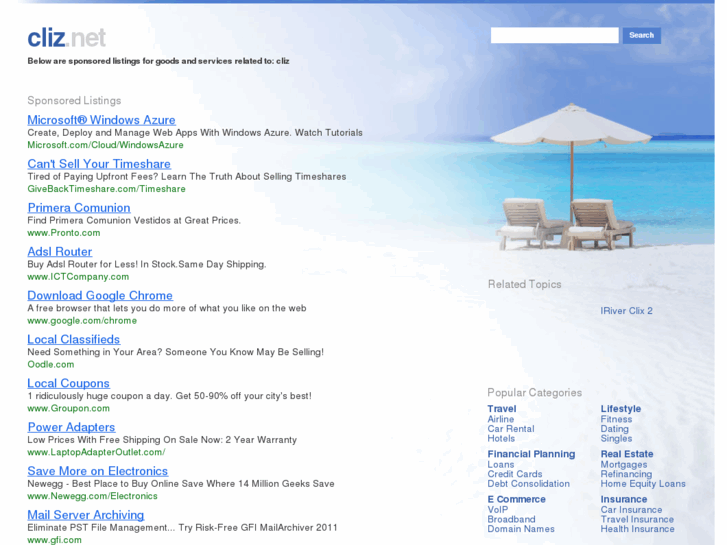Viewport: 727px width, 545px height.
Task: Visit the Oodle.com green URL
Action: 51,365
